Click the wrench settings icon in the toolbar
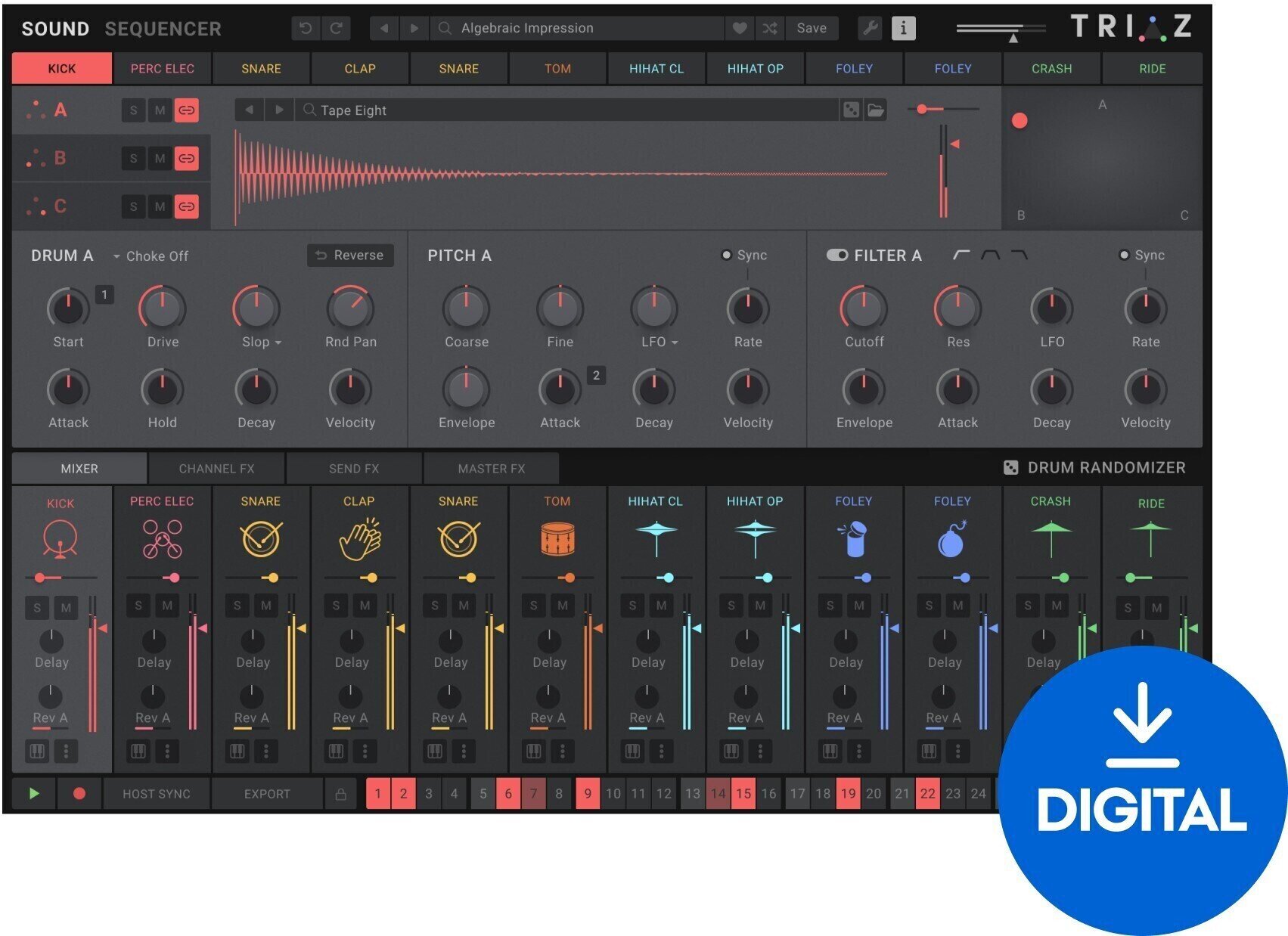 tap(871, 28)
